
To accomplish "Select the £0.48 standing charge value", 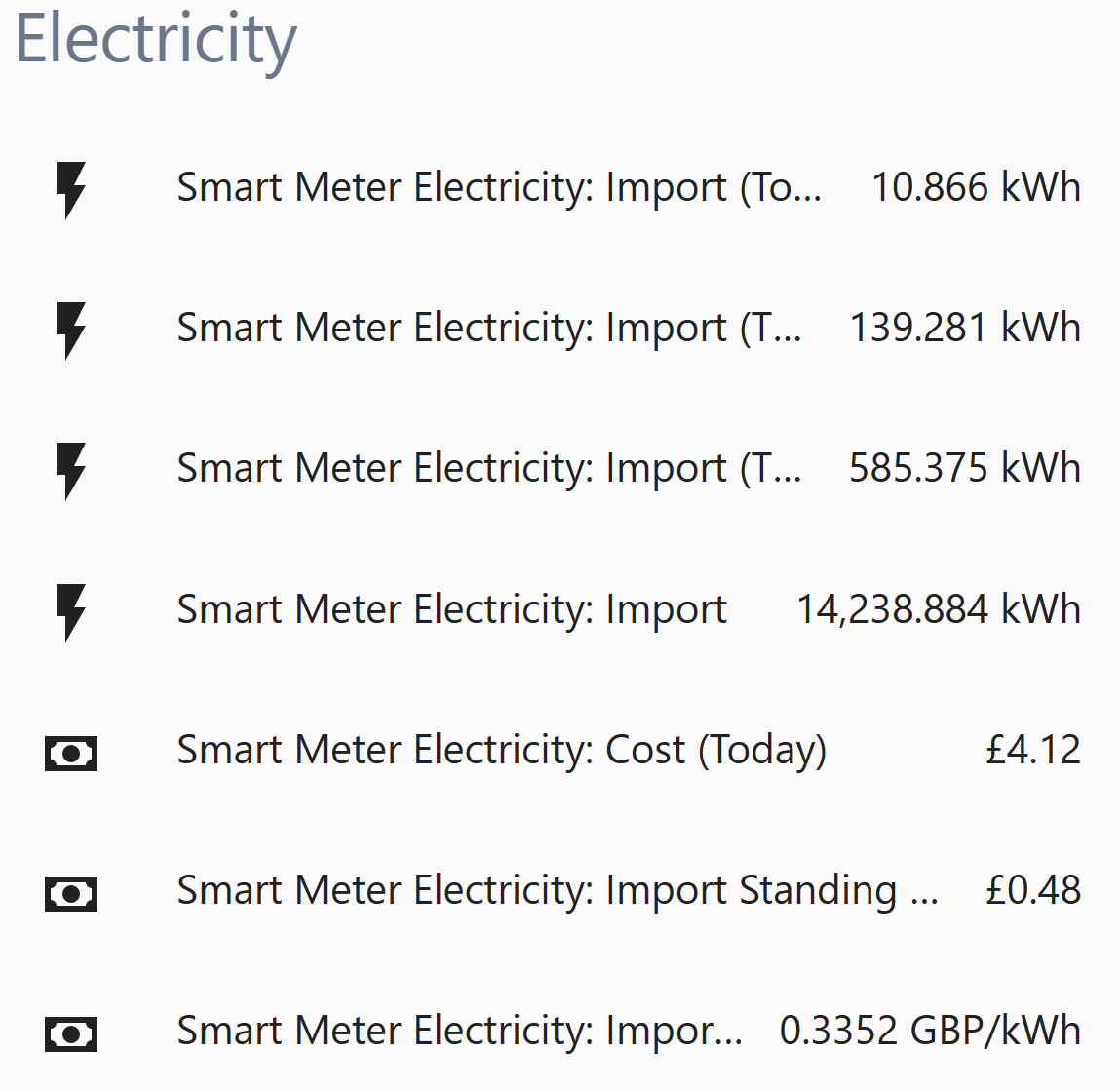I will coord(1032,891).
